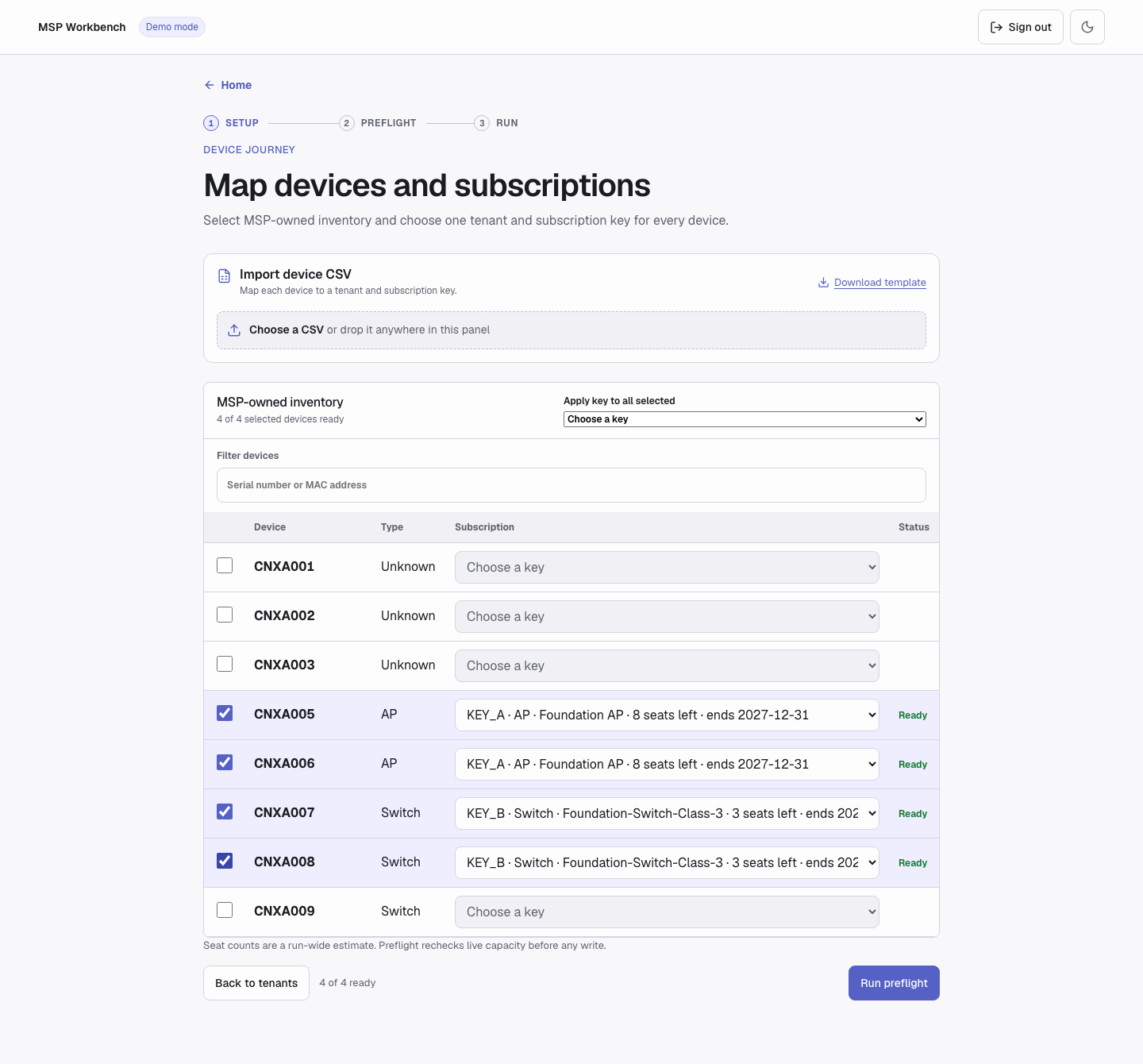The image size is (1143, 1064).
Task: Uncheck the CNXA005 device checkbox
Action: pyautogui.click(x=225, y=713)
